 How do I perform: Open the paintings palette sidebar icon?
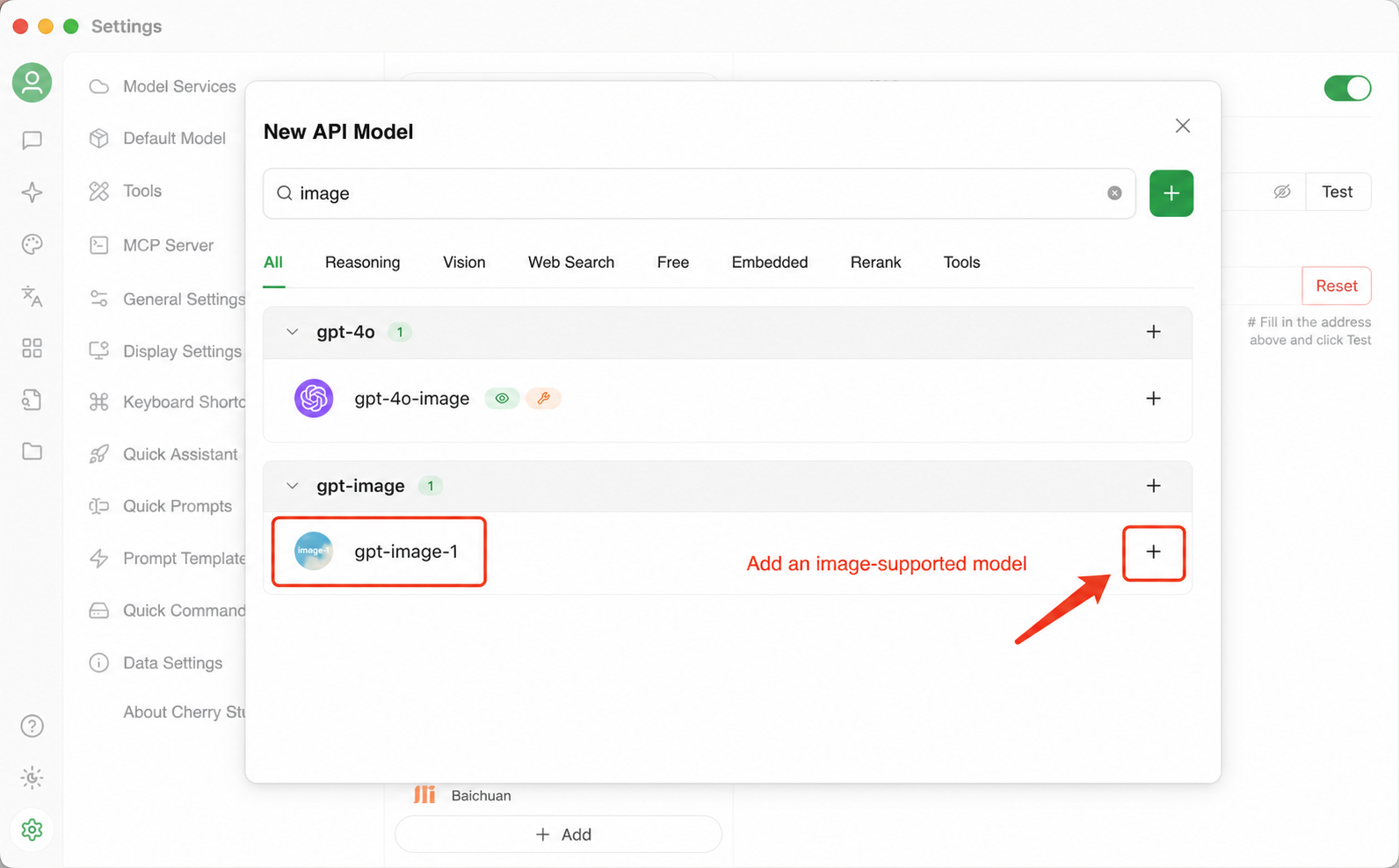32,244
